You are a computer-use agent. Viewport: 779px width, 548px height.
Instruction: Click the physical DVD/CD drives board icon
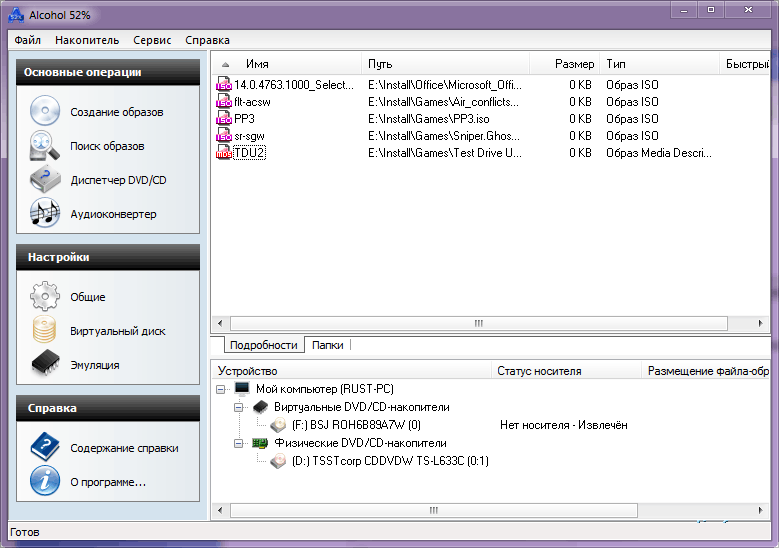click(260, 443)
